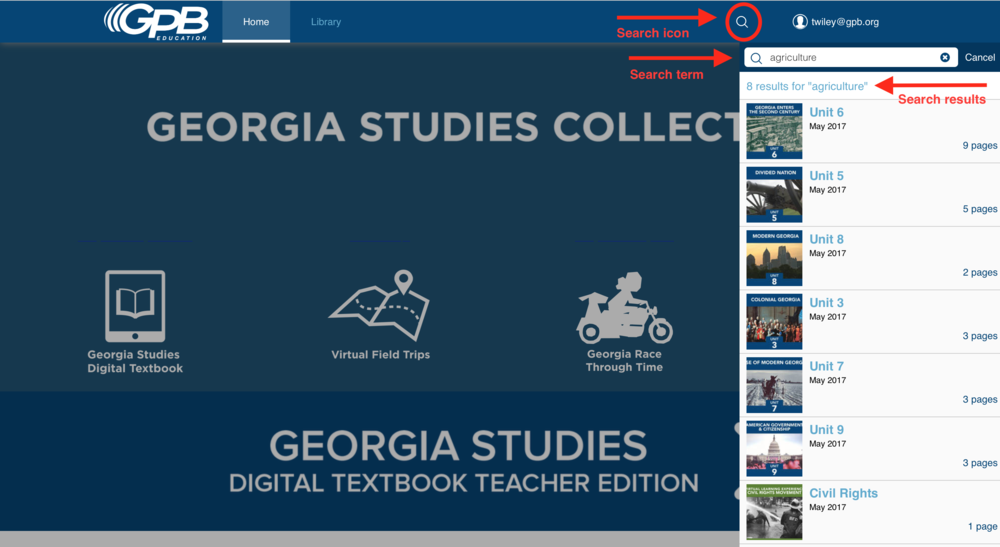Select Unit 9 American Government thumbnail
Screen dimensions: 1000x547
tap(774, 449)
